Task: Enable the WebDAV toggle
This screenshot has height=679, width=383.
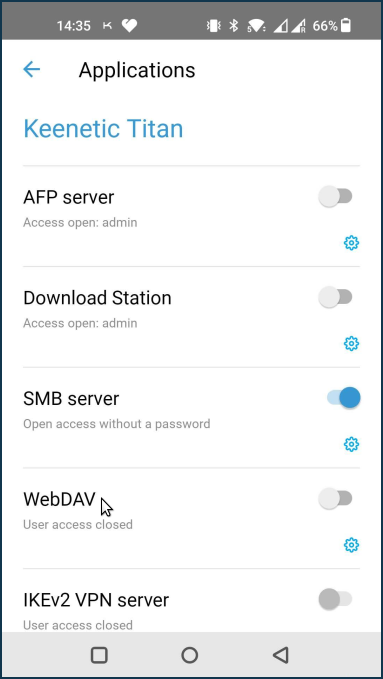Action: pos(335,498)
